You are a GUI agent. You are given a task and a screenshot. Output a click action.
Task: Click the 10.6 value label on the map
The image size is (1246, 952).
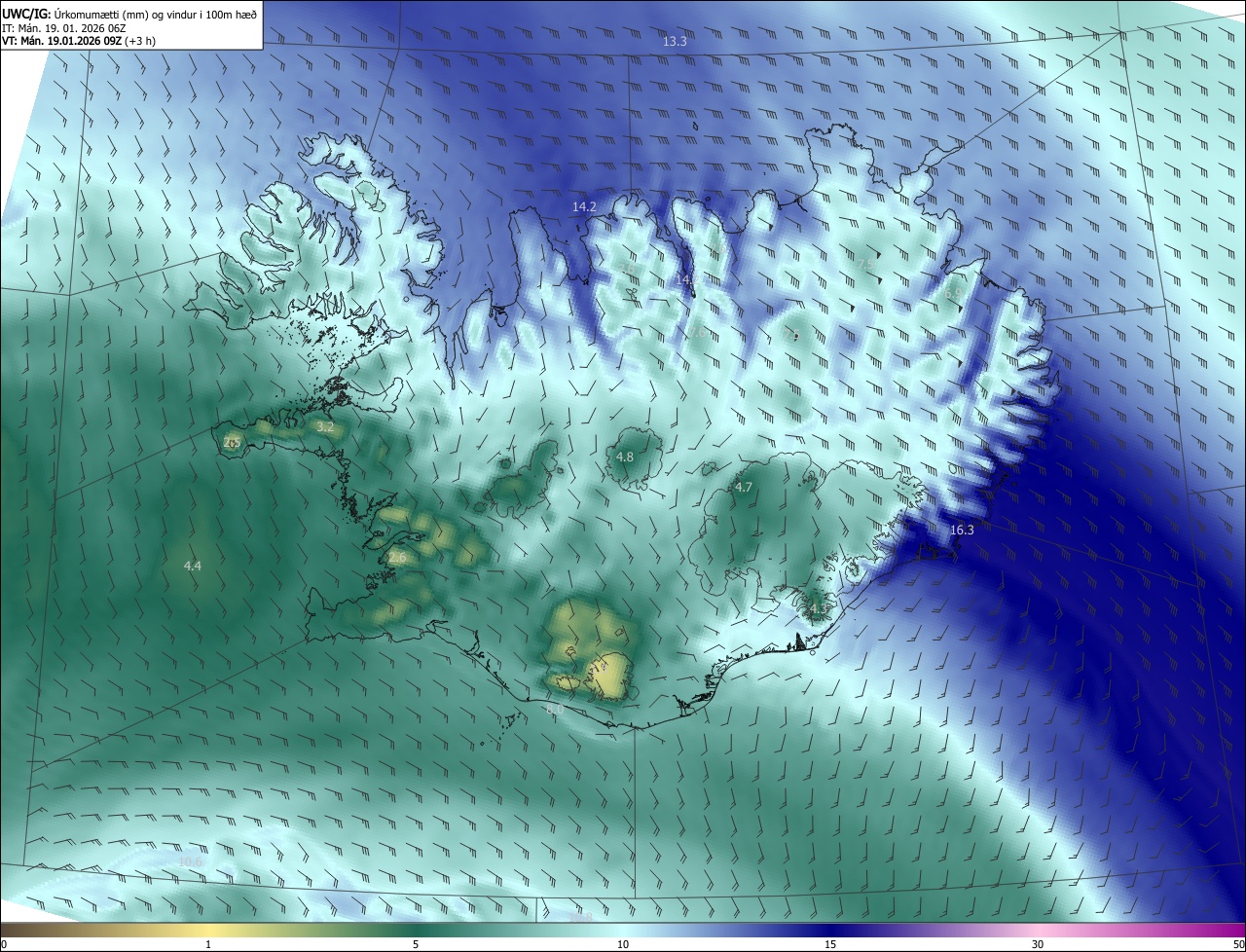pyautogui.click(x=191, y=861)
